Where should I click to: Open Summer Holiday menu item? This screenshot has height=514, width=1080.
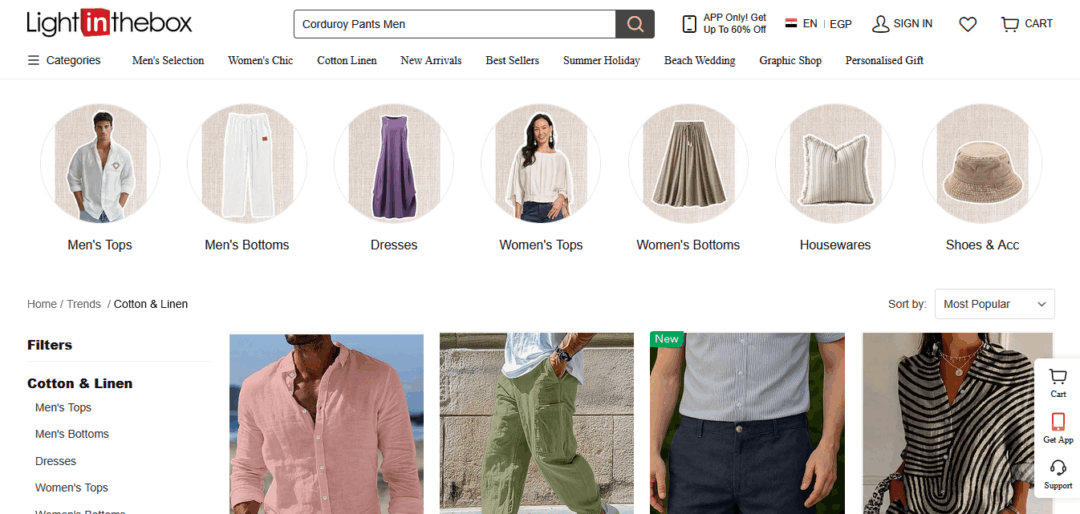pyautogui.click(x=601, y=61)
